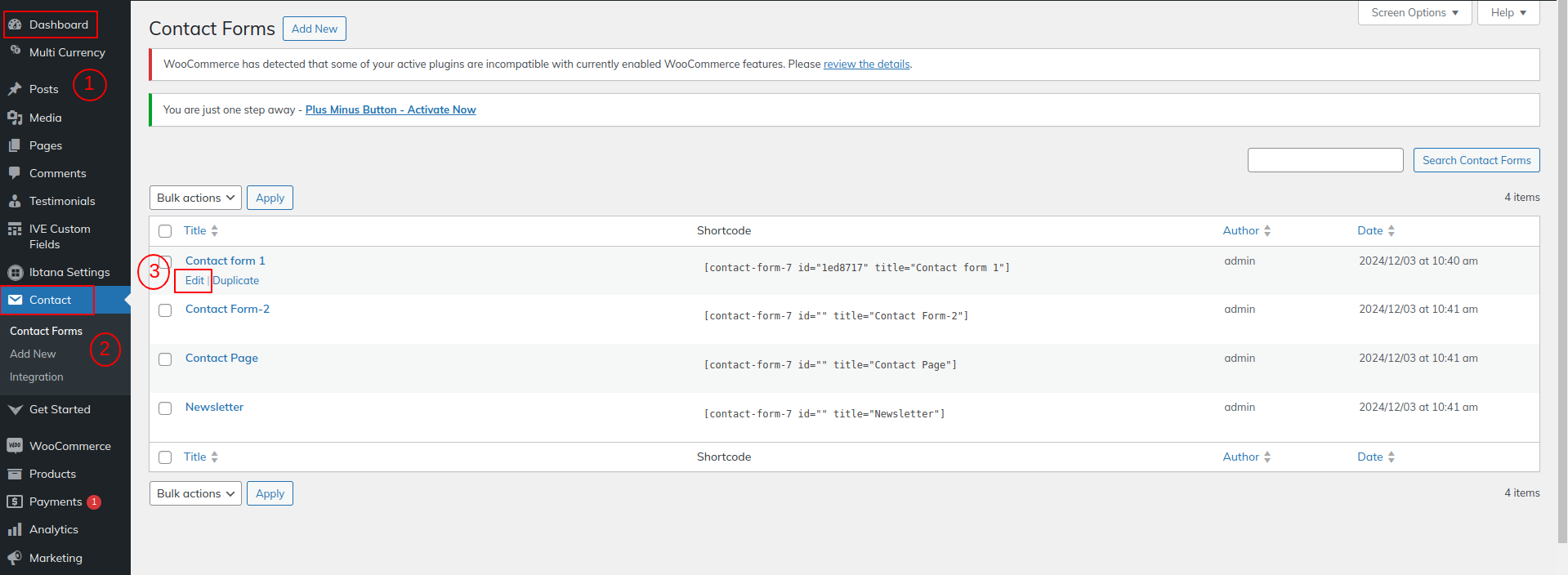The height and width of the screenshot is (575, 1568).
Task: Click the Dashboard gauge icon in sidebar
Action: click(15, 25)
